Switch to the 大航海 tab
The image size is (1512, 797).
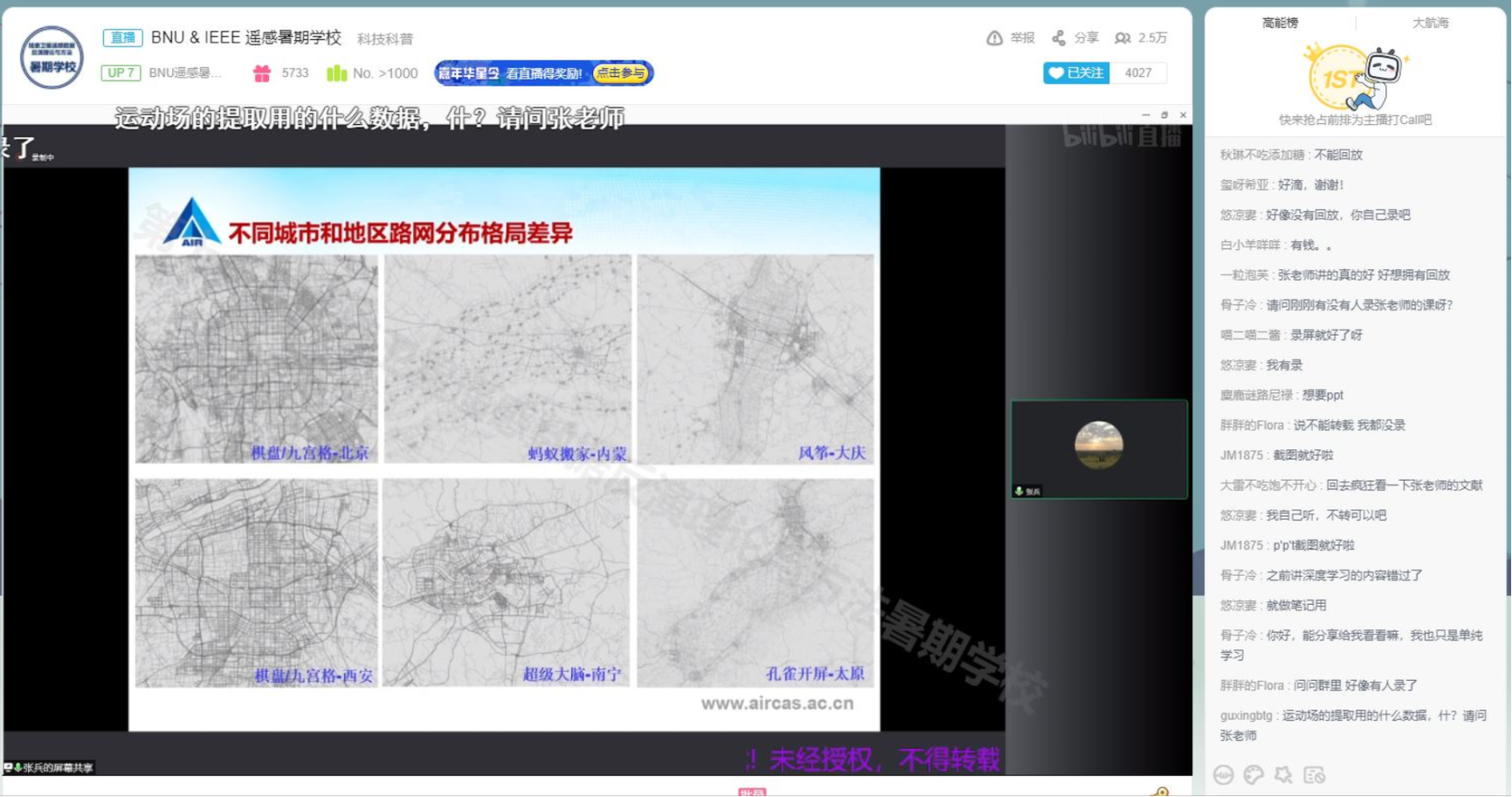point(1430,23)
